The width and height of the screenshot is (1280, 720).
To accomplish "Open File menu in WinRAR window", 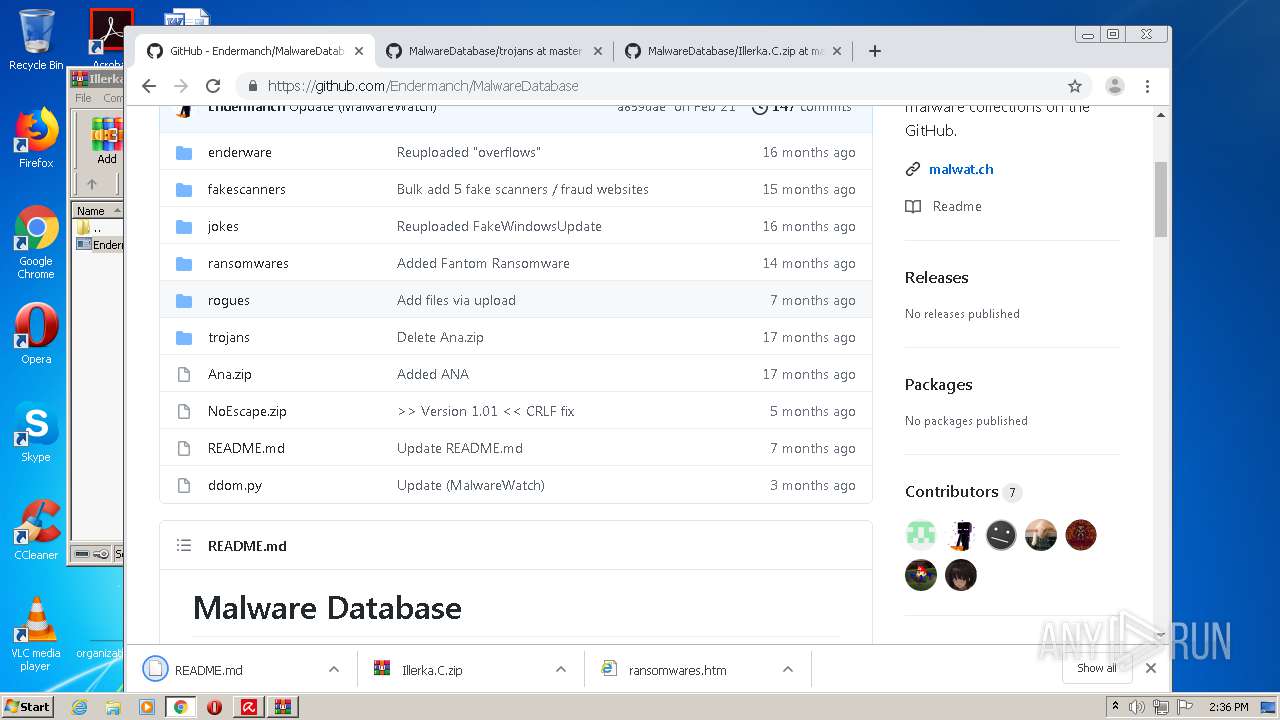I will pyautogui.click(x=83, y=98).
